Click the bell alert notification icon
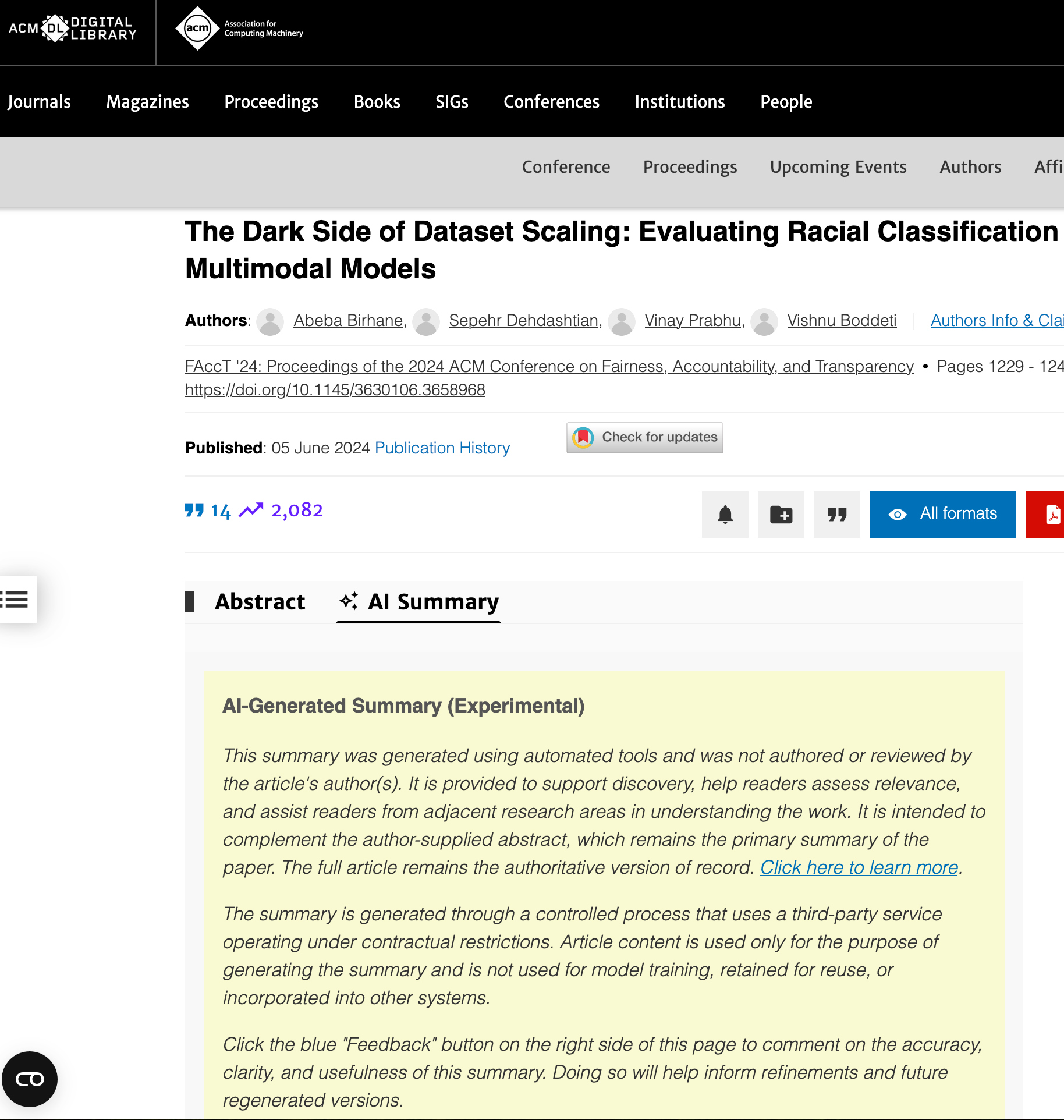This screenshot has height=1120, width=1064. [725, 515]
